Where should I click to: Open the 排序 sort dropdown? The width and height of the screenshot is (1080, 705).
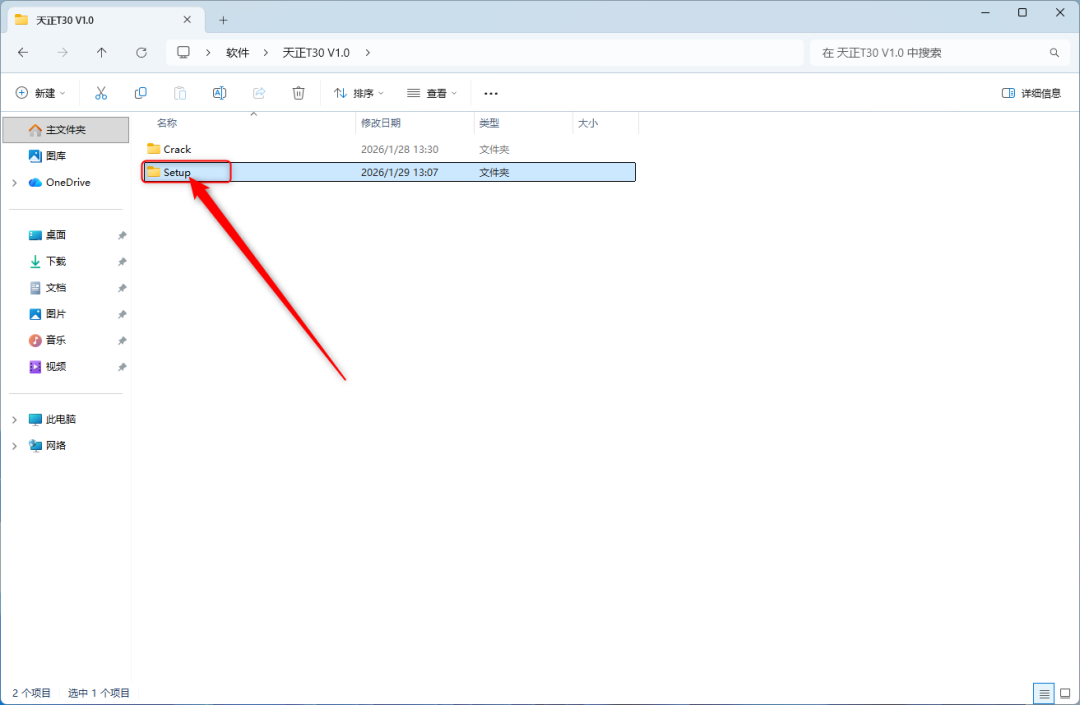pyautogui.click(x=359, y=93)
